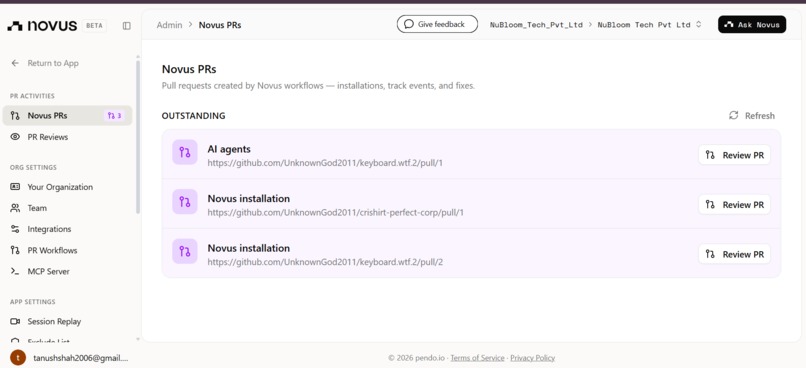Click the purple PR icon for AI agents

[185, 152]
